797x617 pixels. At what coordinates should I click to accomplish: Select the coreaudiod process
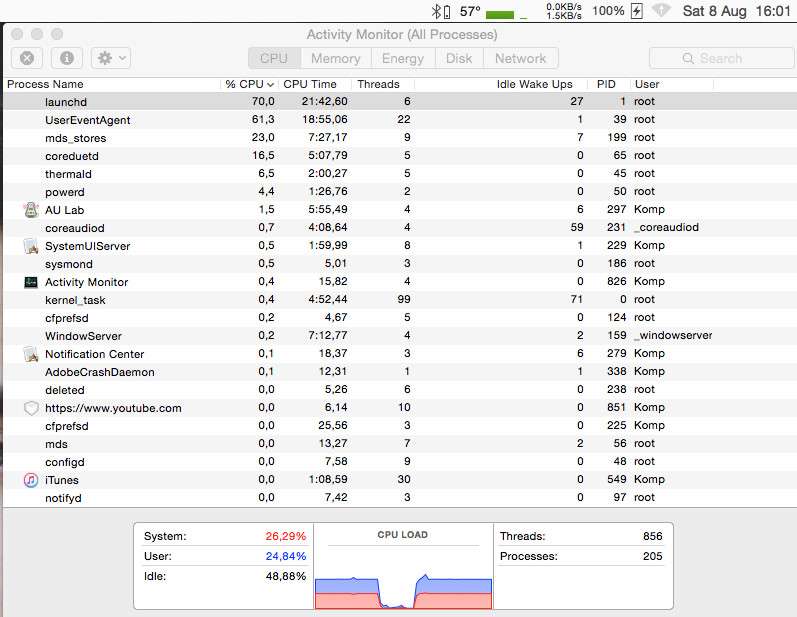400,228
